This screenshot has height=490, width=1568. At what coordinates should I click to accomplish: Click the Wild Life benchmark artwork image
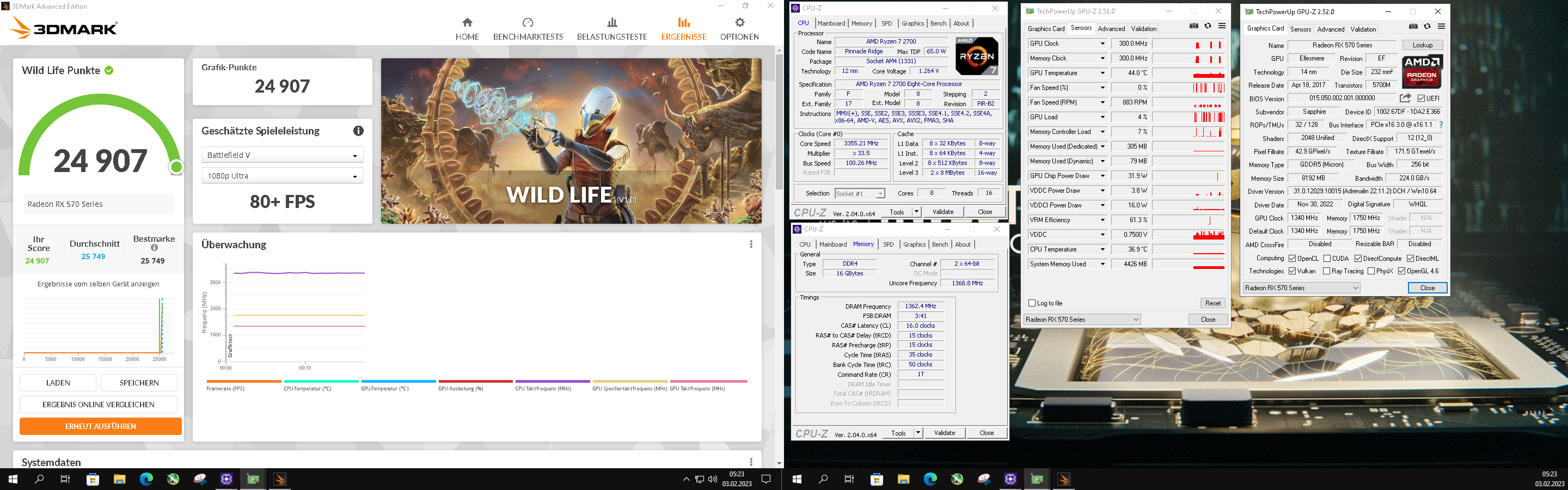click(571, 140)
